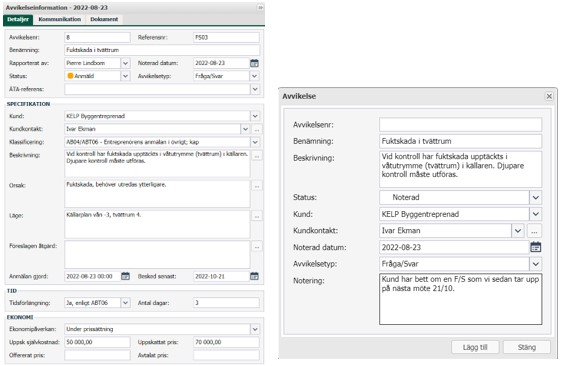
Task: Open calendar for Besked senast date
Action: 254,276
